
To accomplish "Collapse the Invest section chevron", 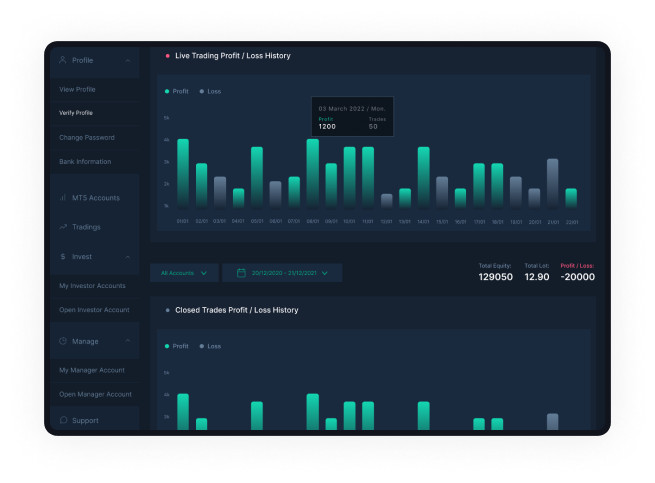I will click(x=128, y=257).
